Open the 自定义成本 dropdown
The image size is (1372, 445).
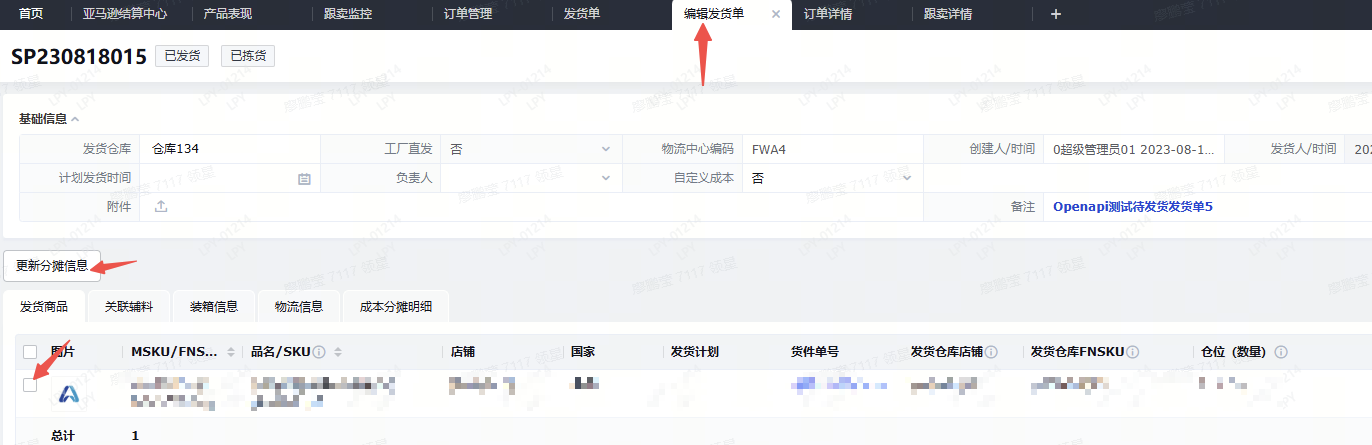click(x=832, y=178)
